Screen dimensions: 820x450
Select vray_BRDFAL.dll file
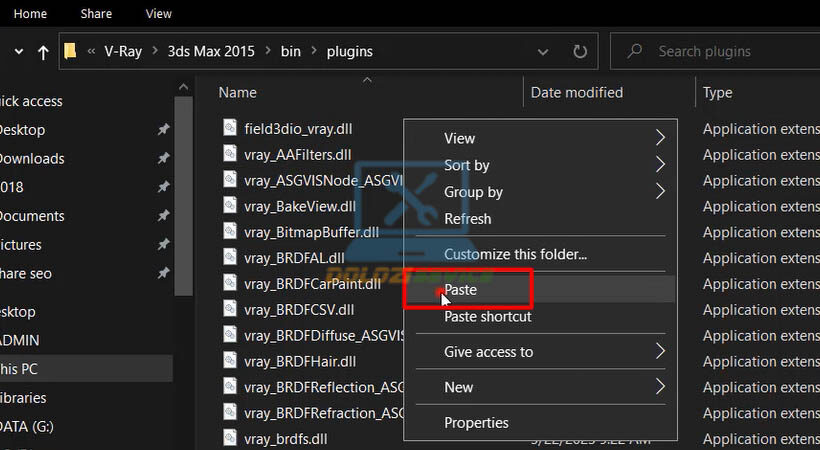pyautogui.click(x=294, y=258)
